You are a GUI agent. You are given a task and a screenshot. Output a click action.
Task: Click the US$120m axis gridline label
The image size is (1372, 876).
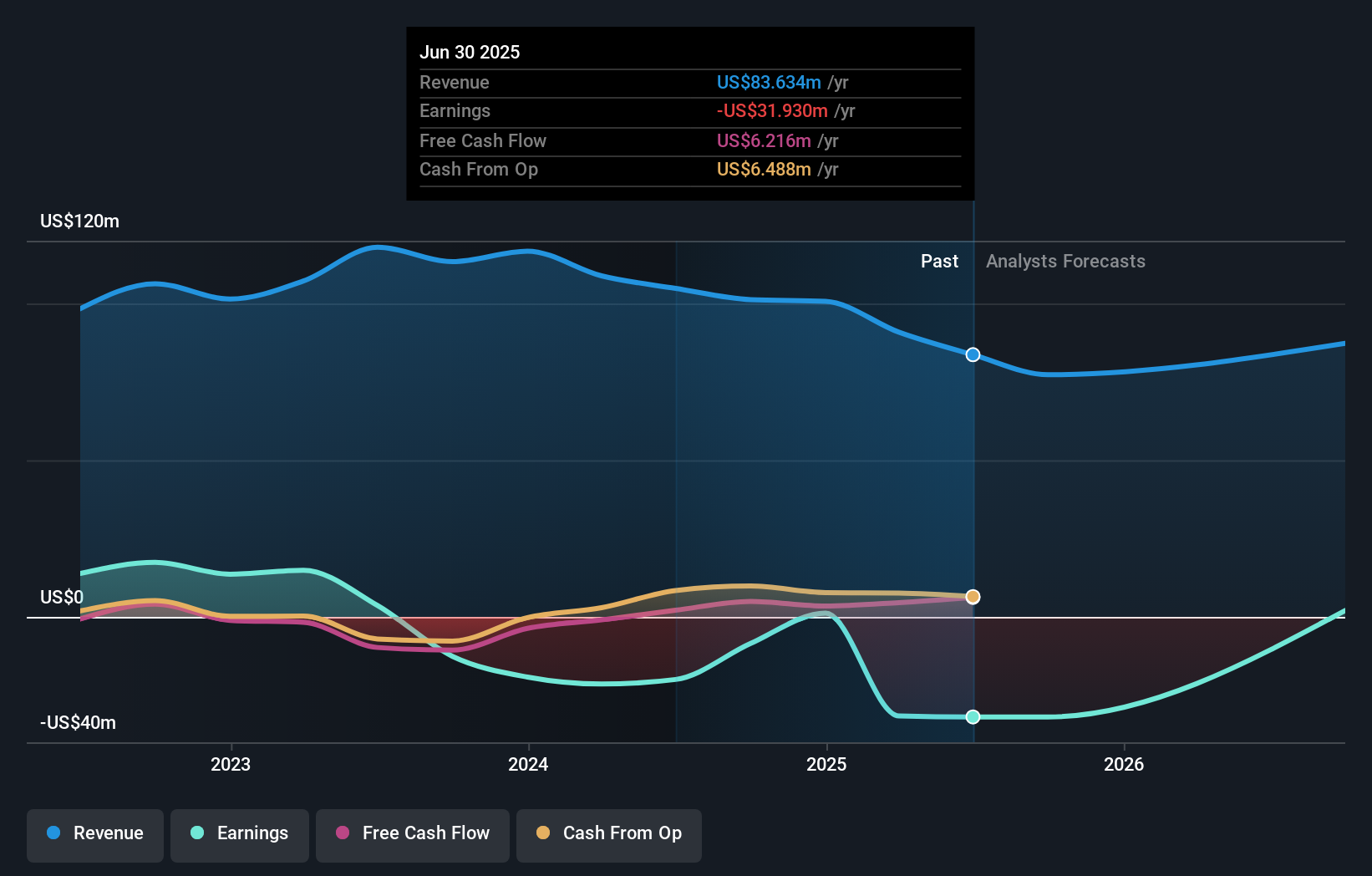79,221
